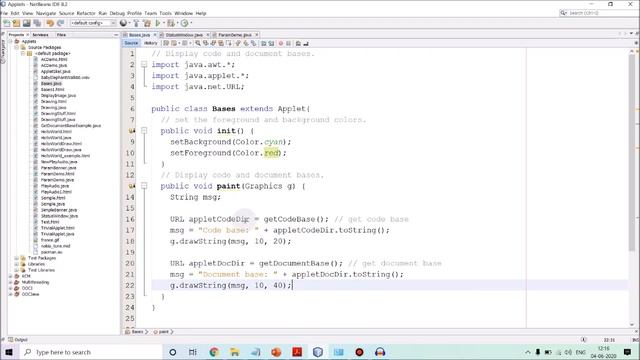Open File Explorer from the taskbar
The height and width of the screenshot is (360, 640).
coord(235,352)
